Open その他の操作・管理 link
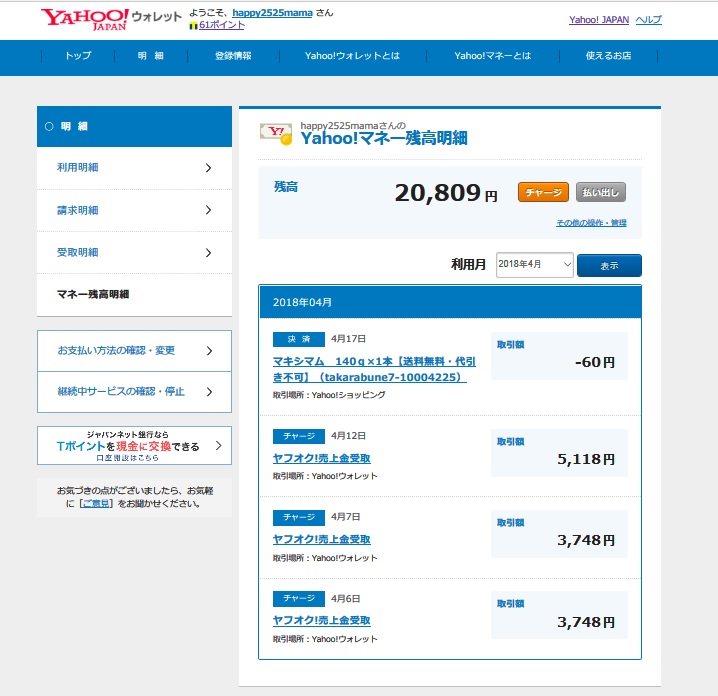The height and width of the screenshot is (696, 718). pyautogui.click(x=591, y=223)
